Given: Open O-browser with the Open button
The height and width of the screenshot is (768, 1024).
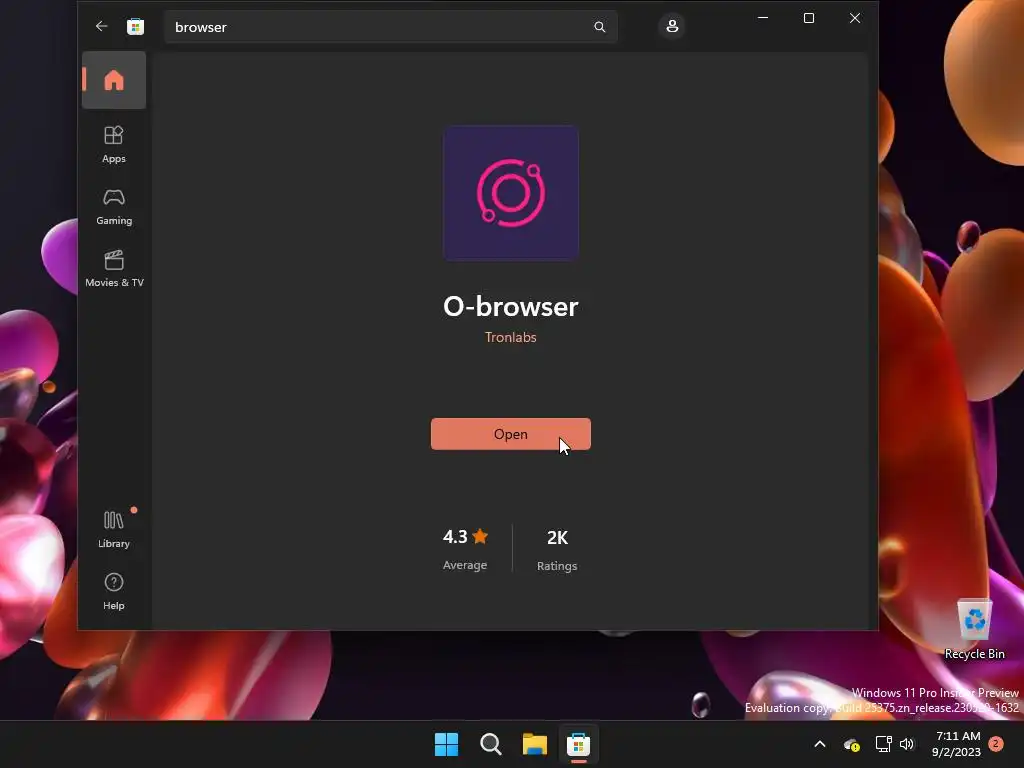Looking at the screenshot, I should pyautogui.click(x=511, y=434).
